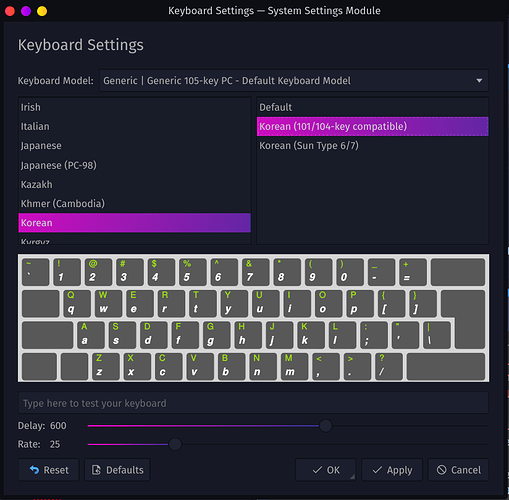Select Kazakh layout from list
This screenshot has height=500, width=509.
[134, 184]
